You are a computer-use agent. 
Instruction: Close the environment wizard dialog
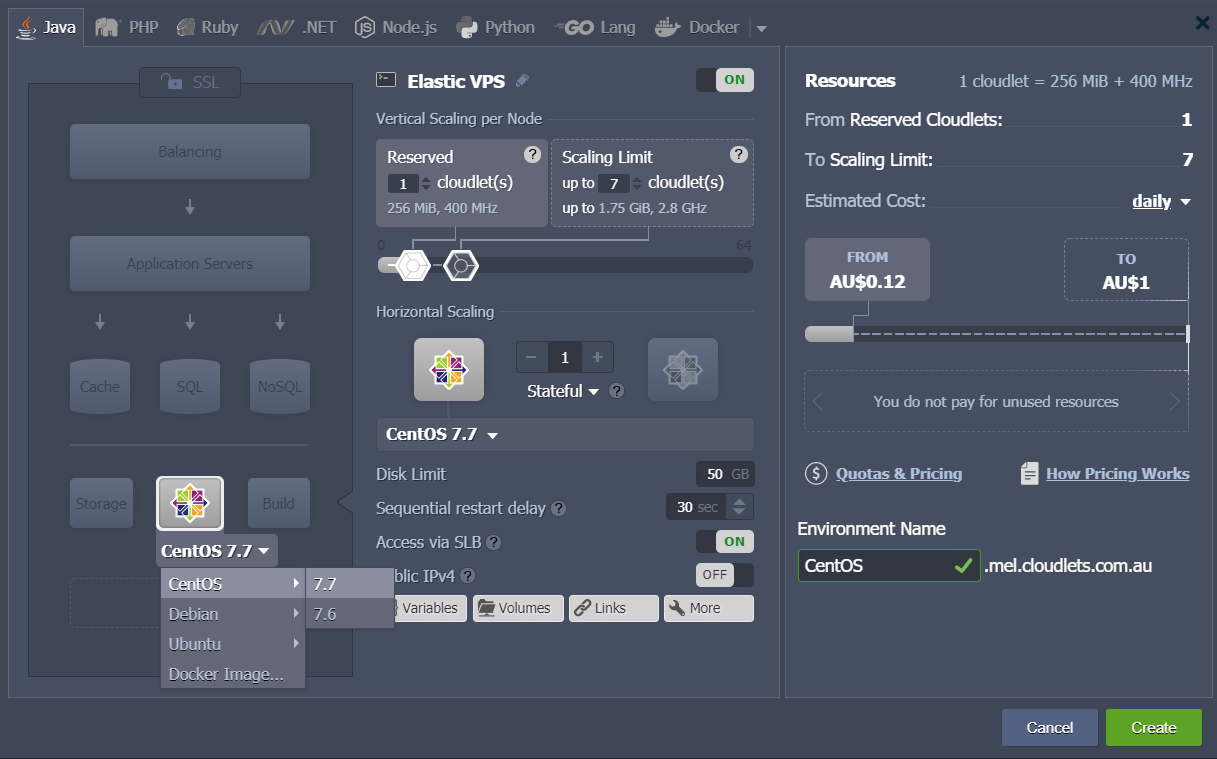1203,22
